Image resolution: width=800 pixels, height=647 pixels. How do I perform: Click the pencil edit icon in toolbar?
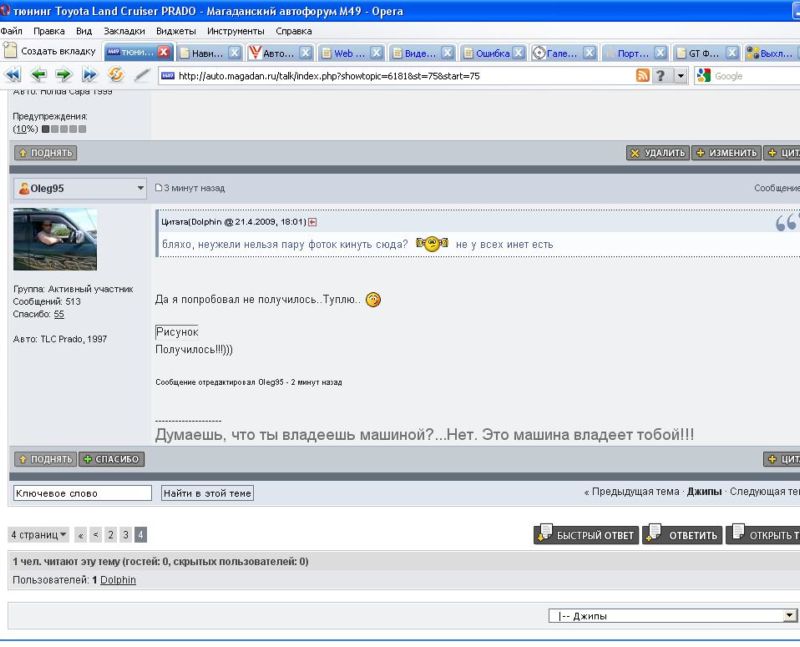coord(141,75)
